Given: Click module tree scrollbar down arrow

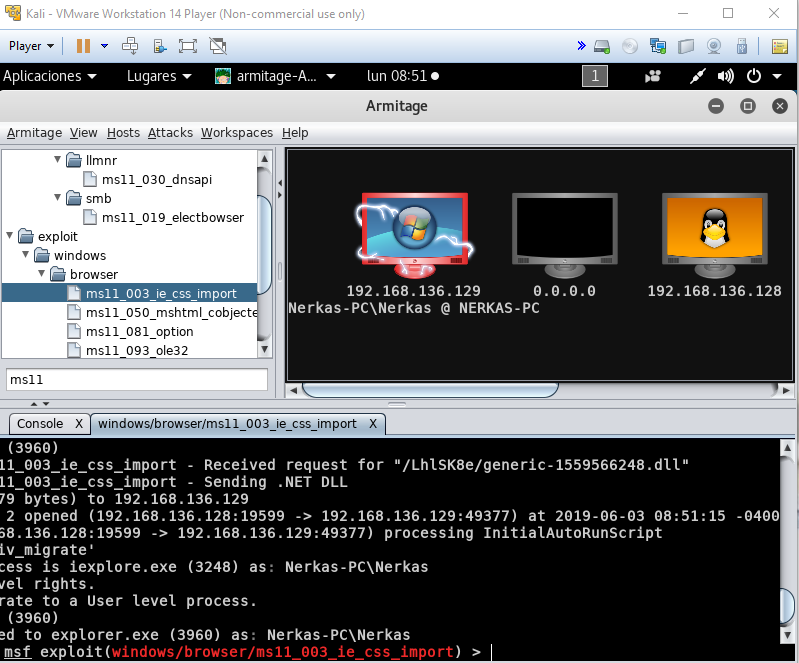Looking at the screenshot, I should click(264, 350).
